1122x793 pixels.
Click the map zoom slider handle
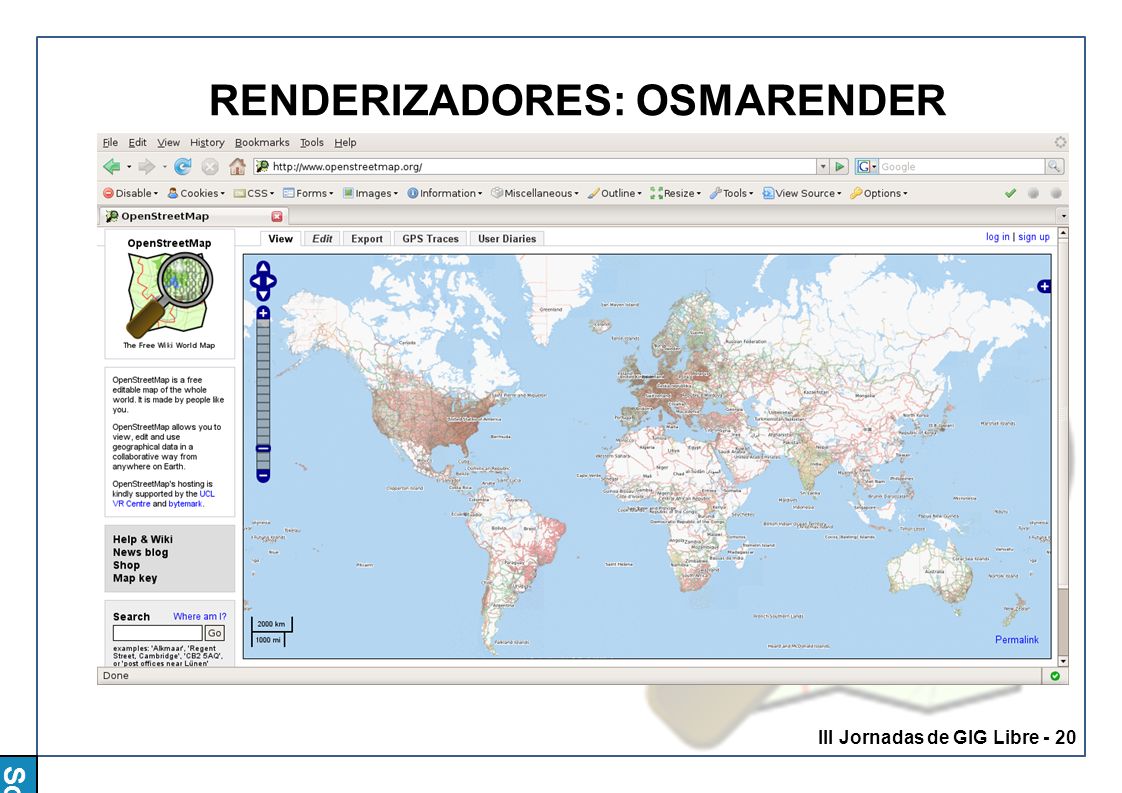(263, 449)
